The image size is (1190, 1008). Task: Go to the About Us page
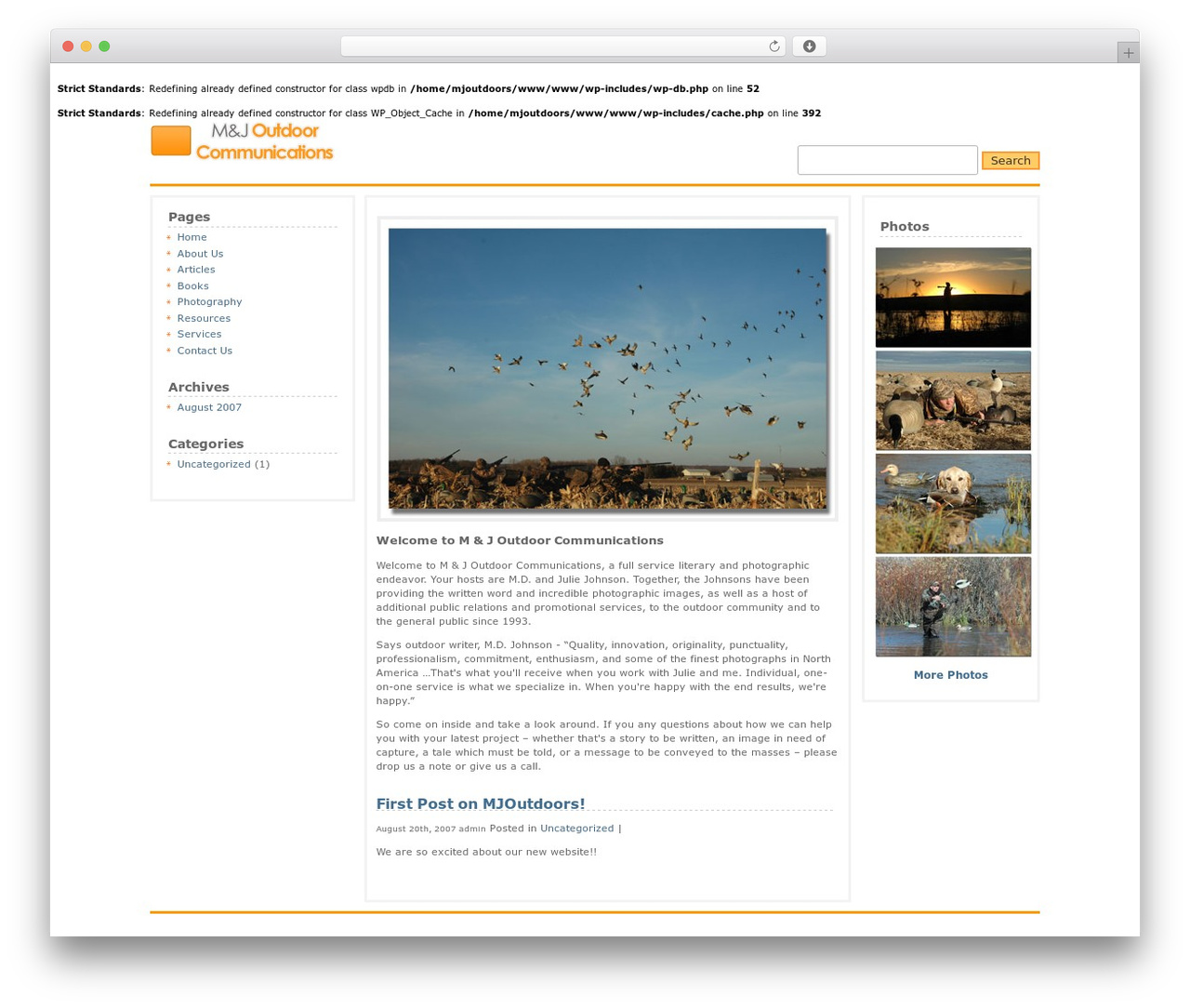[x=200, y=254]
